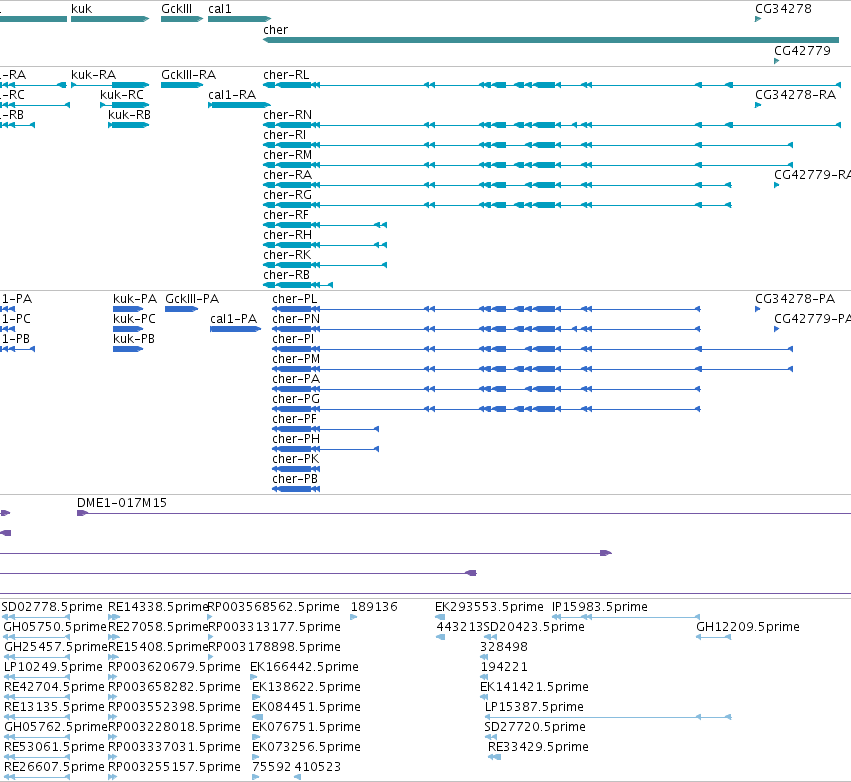Select EST GH12209.5prime label

click(x=748, y=627)
